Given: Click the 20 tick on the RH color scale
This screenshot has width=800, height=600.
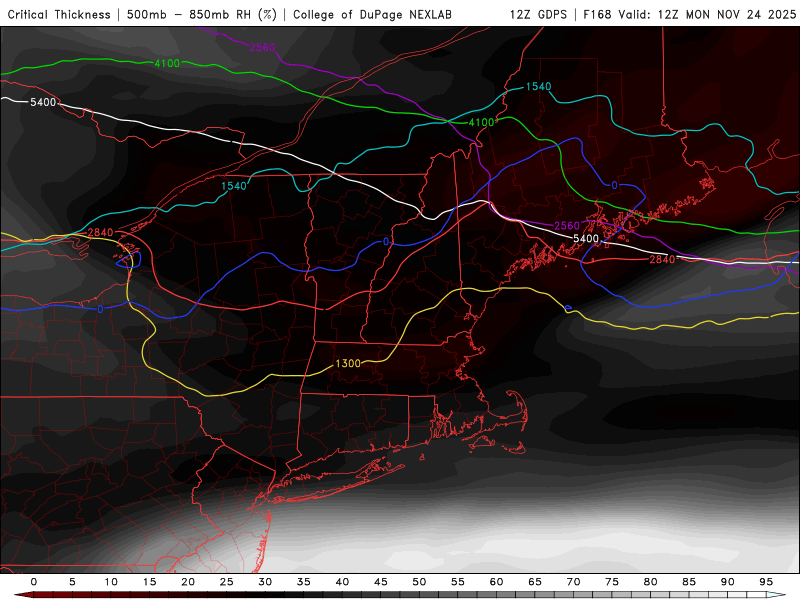Looking at the screenshot, I should coord(188,582).
